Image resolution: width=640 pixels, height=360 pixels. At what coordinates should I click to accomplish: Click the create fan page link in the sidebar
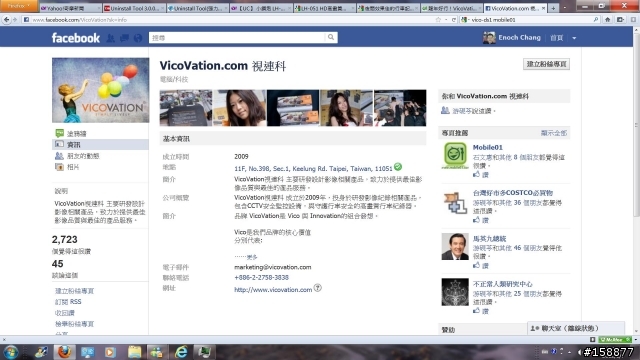point(74,291)
